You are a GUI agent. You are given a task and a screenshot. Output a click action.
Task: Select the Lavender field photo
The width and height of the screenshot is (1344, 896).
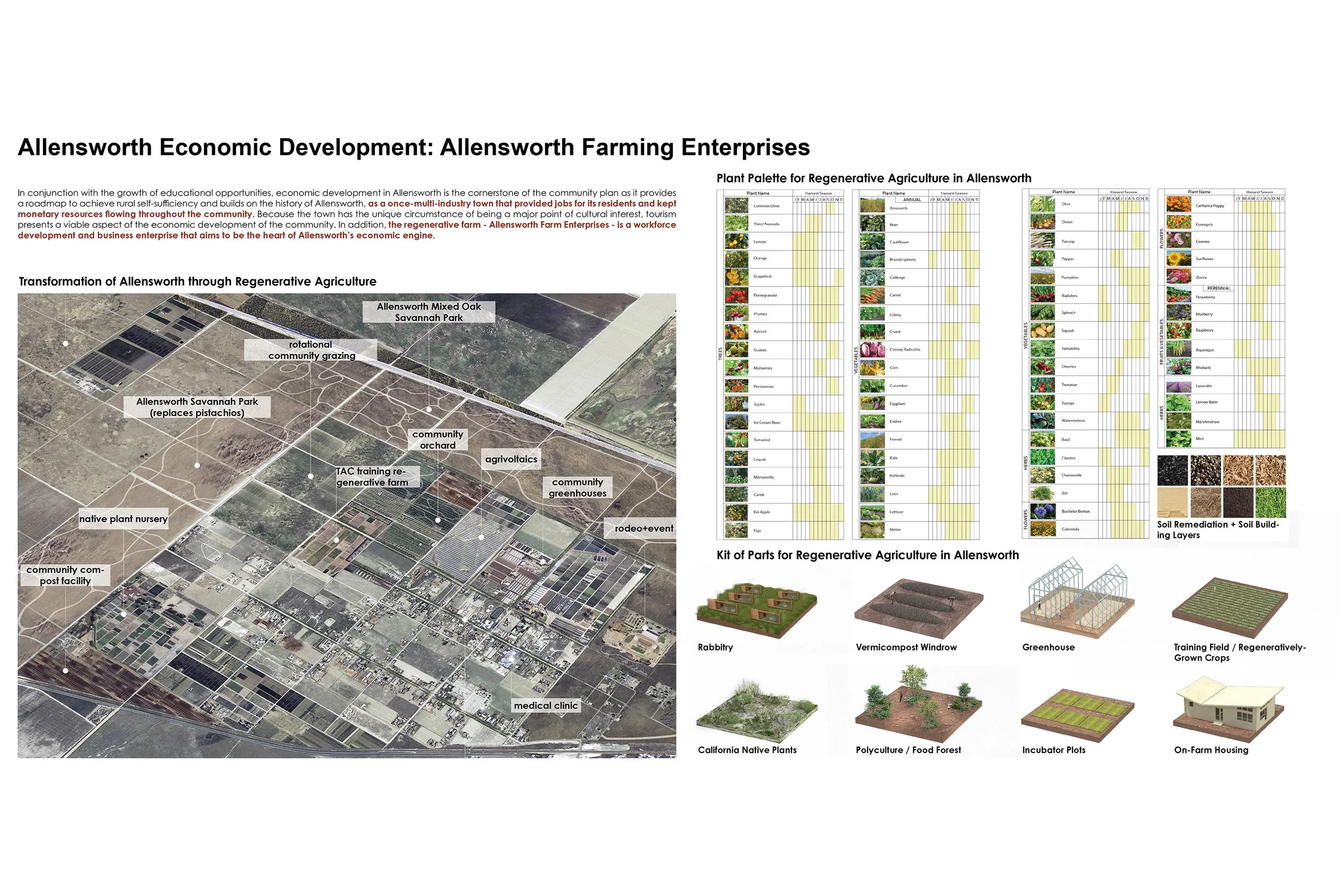coord(1178,386)
